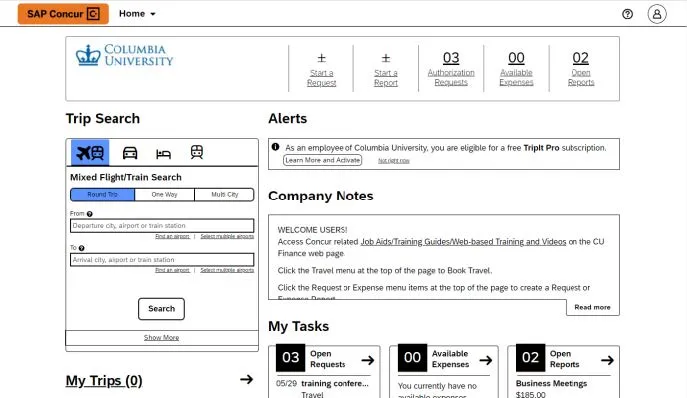This screenshot has height=398, width=687.
Task: Click the arrow beside My Trips
Action: coord(247,379)
